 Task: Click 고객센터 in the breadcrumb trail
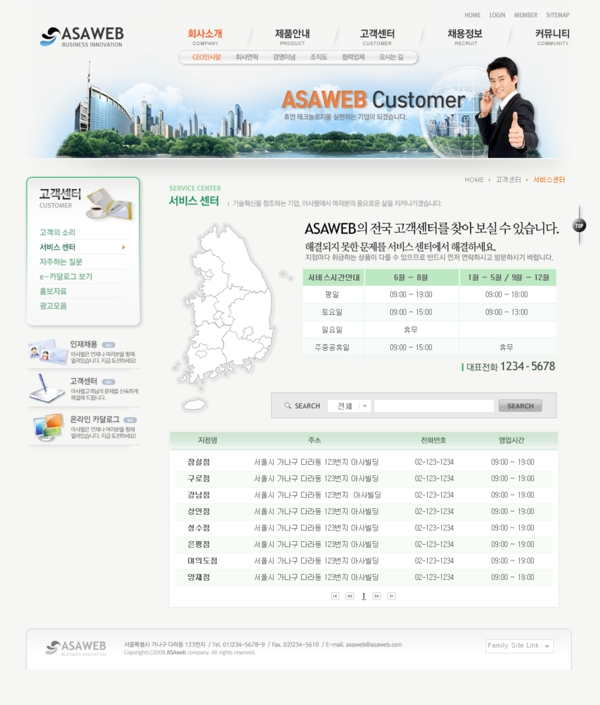coord(508,179)
